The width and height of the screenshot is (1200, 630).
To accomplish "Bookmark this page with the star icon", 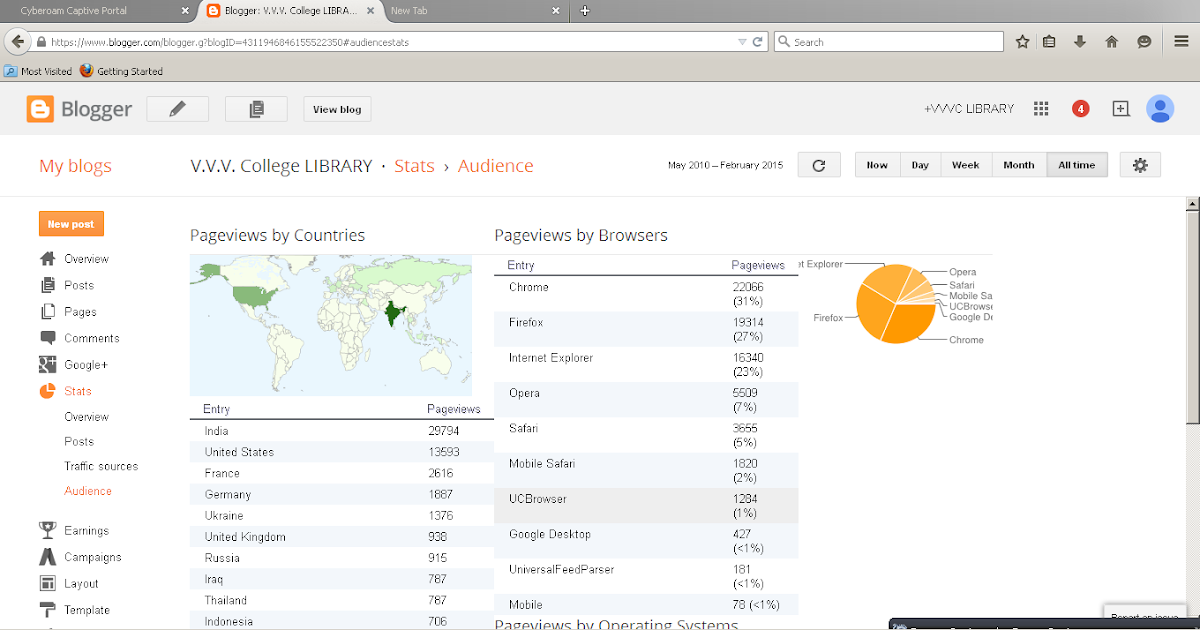I will 1022,42.
